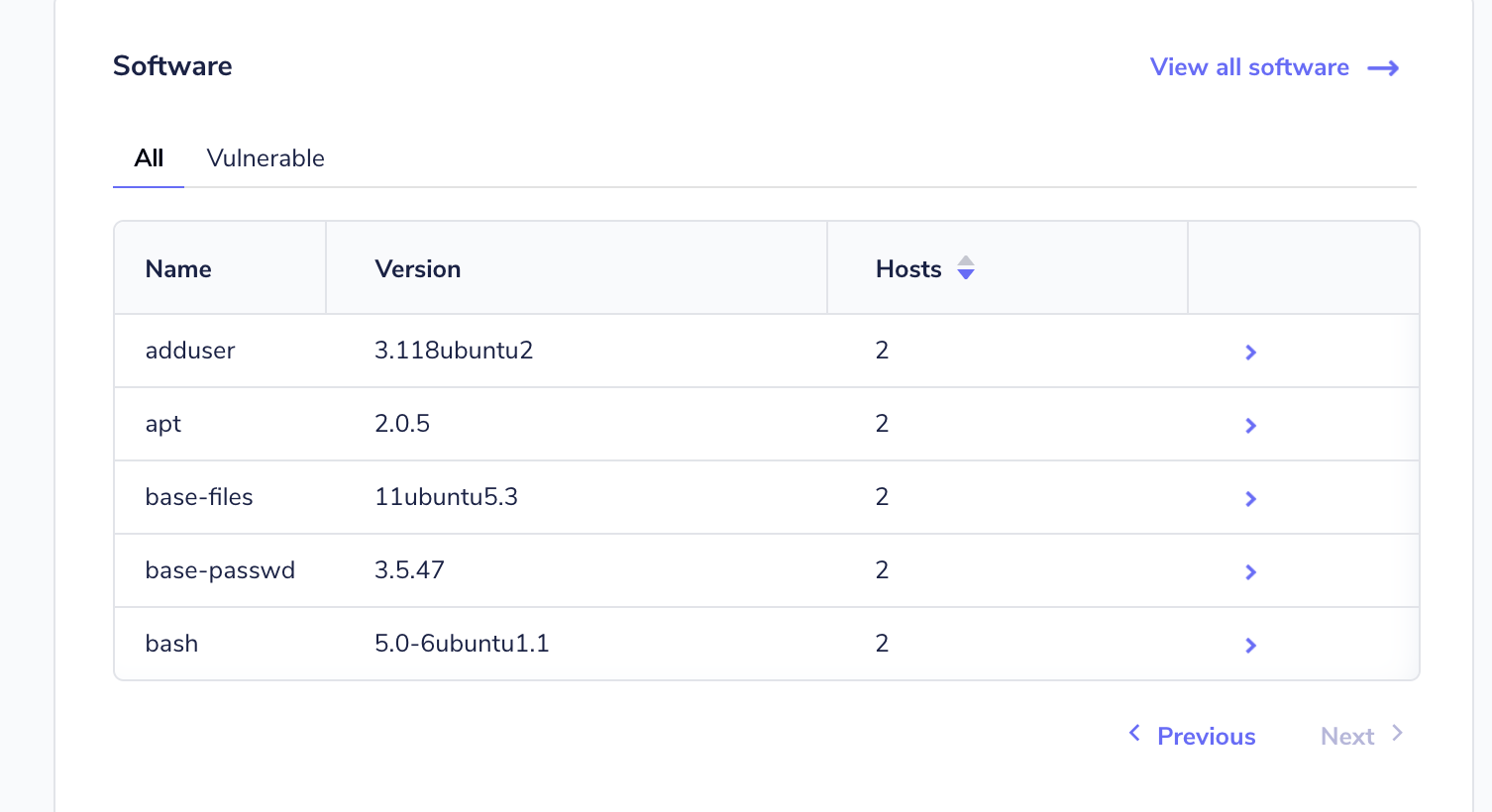Viewport: 1492px width, 812px height.
Task: Open details for the adduser package
Action: tap(1250, 352)
